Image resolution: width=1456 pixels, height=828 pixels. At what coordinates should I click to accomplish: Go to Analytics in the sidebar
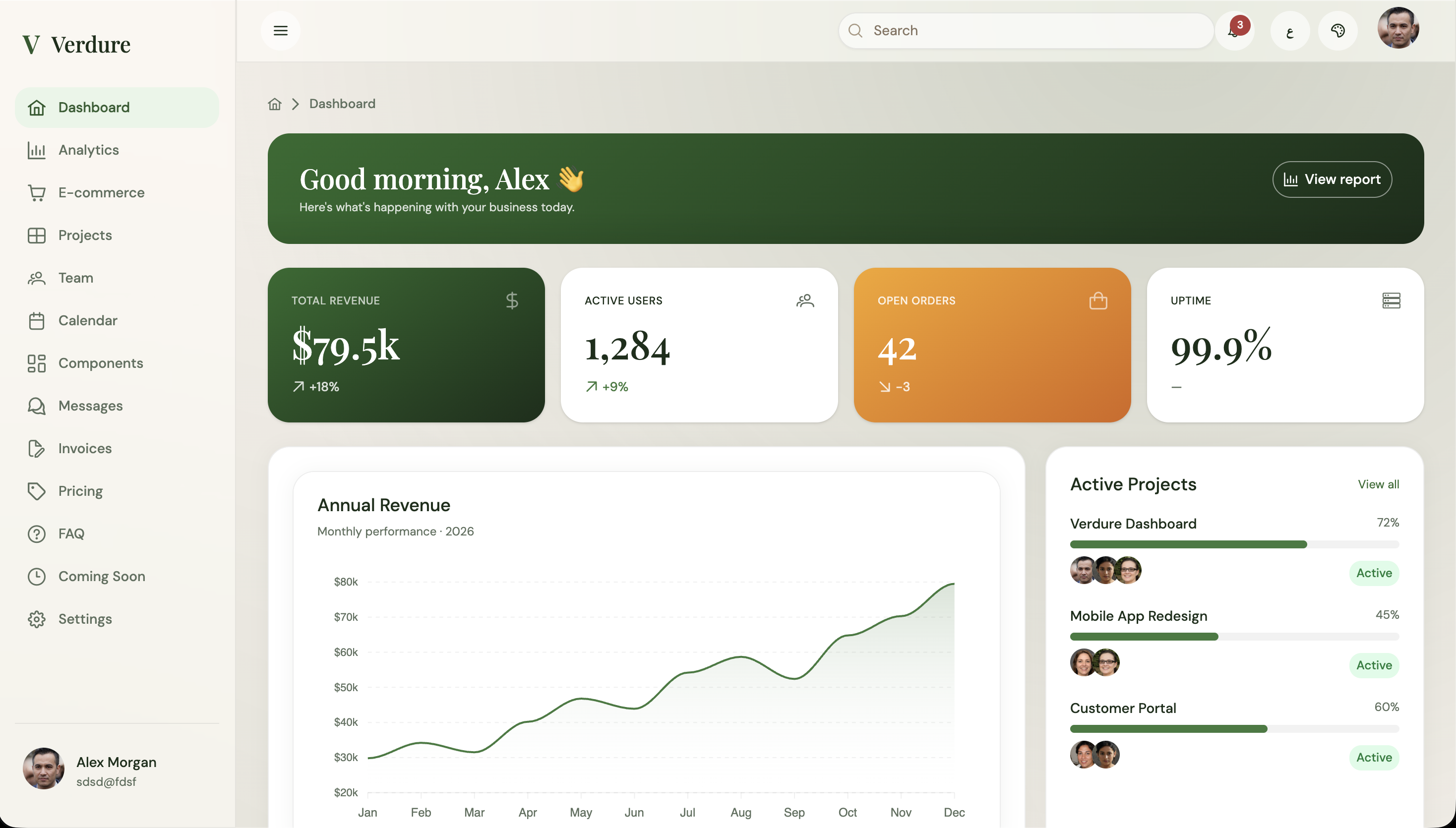(x=117, y=150)
